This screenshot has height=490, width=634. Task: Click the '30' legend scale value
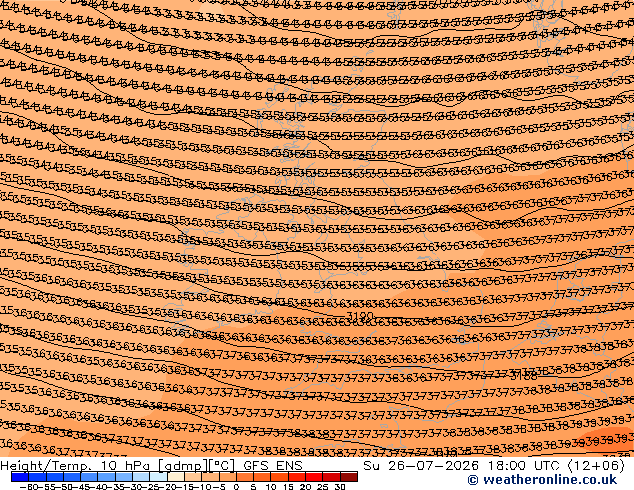coord(340,486)
